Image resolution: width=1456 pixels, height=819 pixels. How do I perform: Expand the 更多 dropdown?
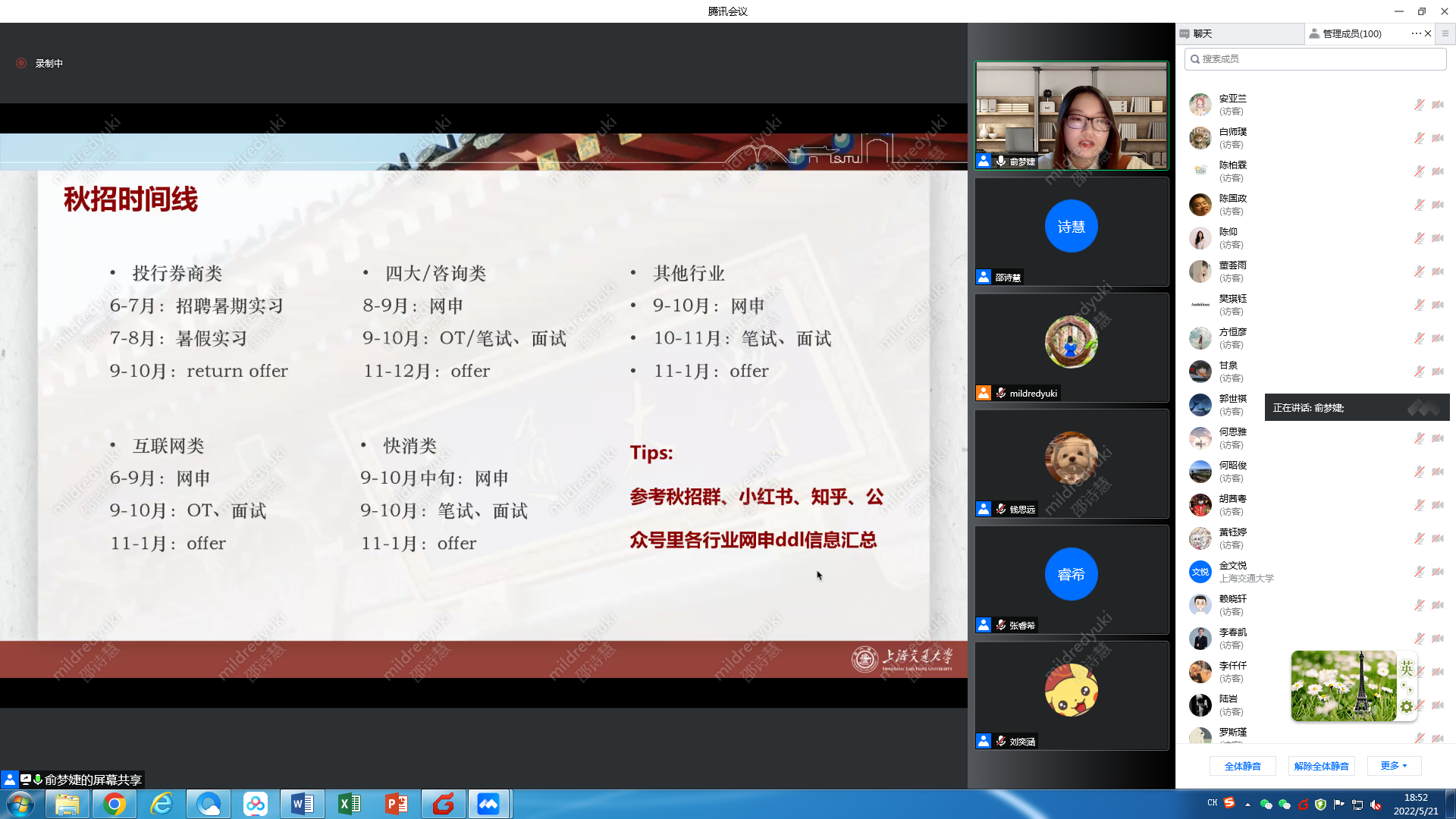click(1394, 766)
